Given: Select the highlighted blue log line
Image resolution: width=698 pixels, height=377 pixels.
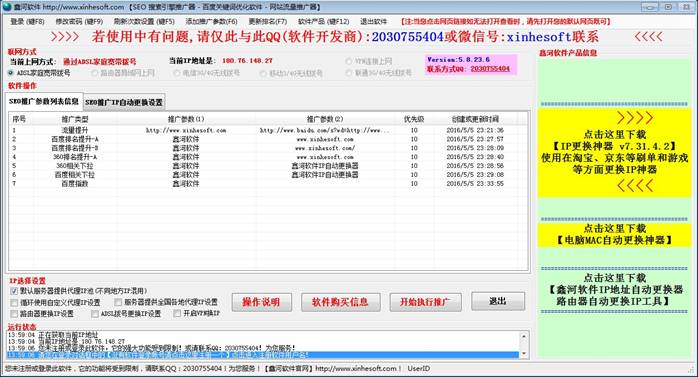Looking at the screenshot, I should click(x=263, y=355).
